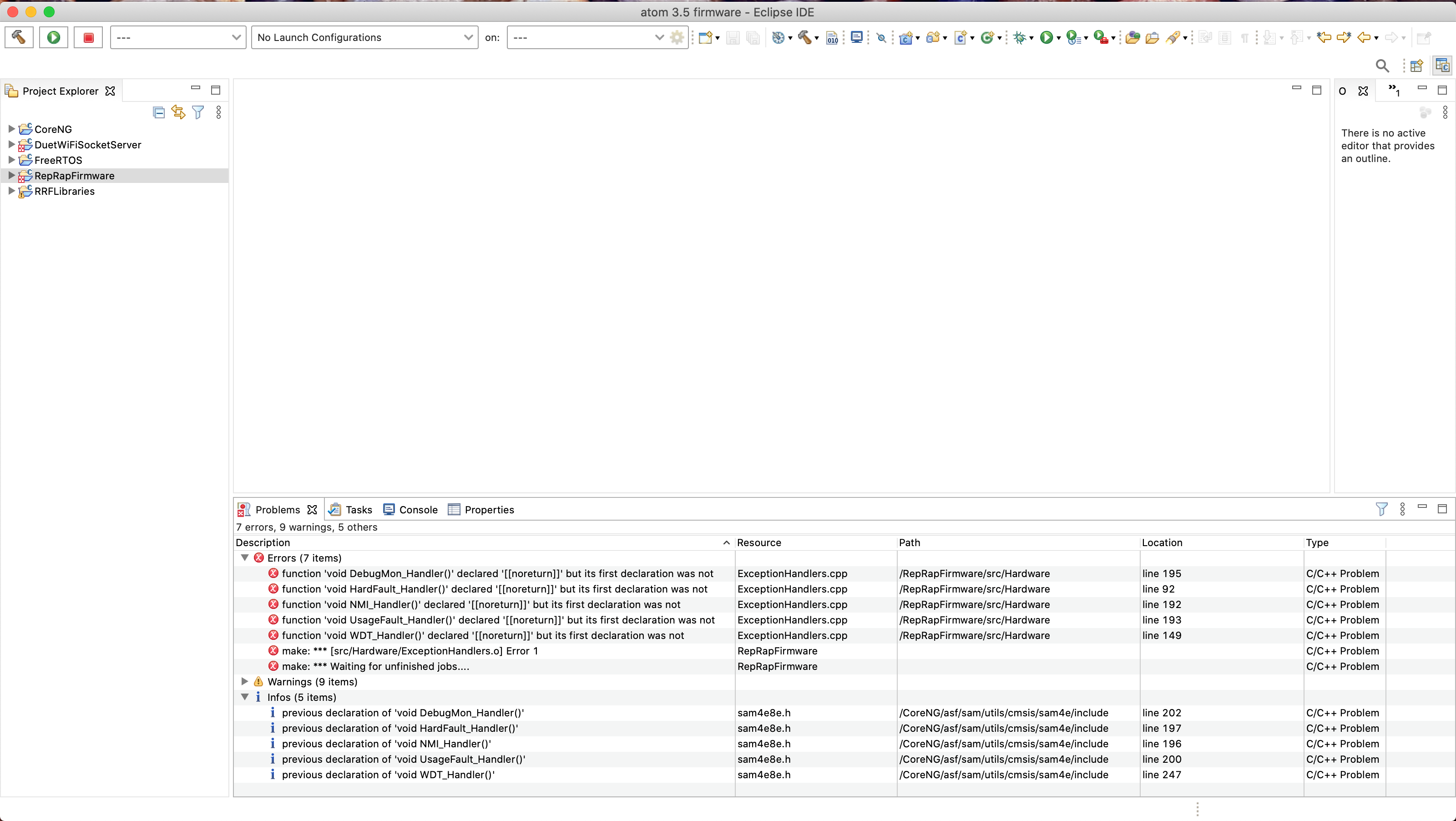Click the Debug bug icon

pos(1020,38)
